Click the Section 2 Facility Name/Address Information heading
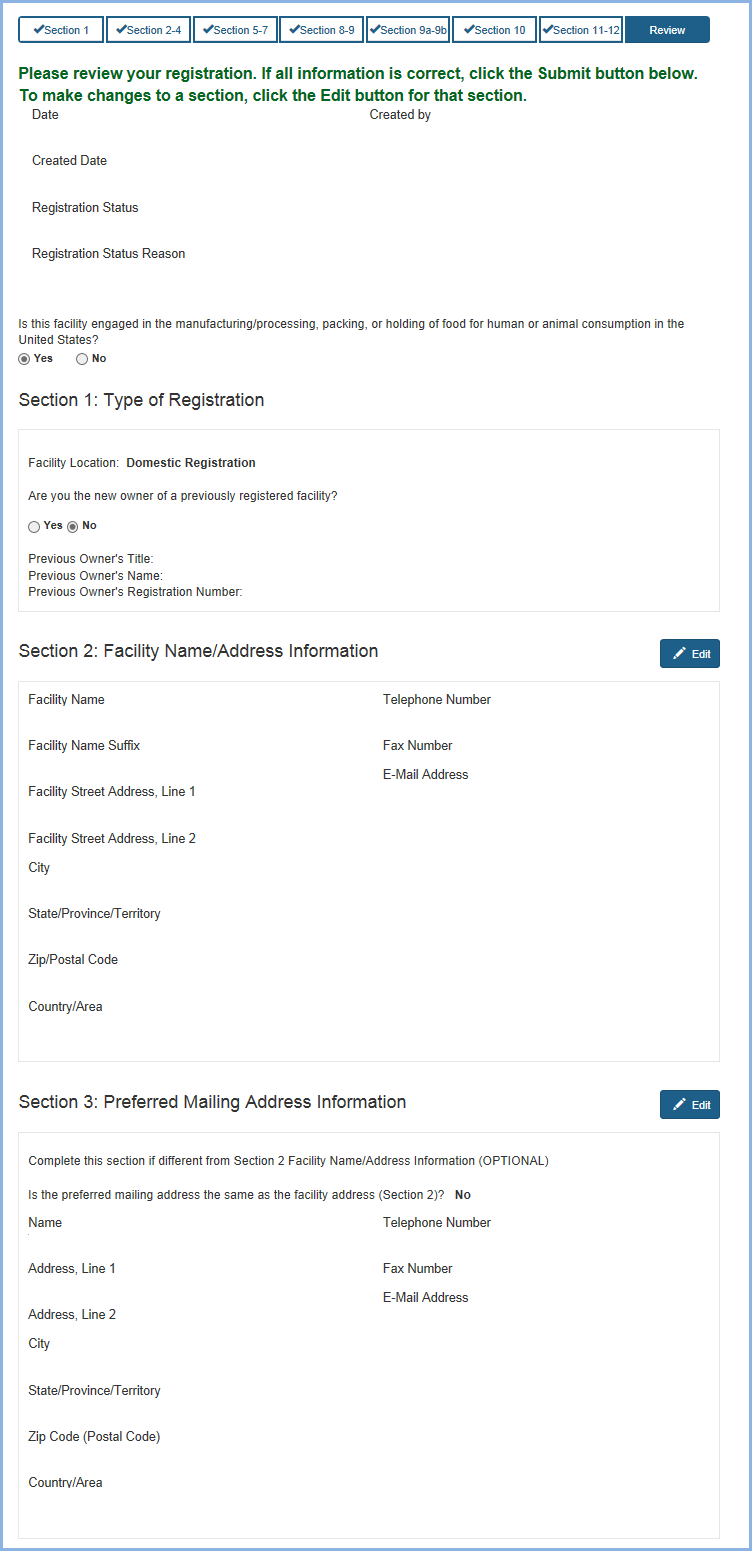 [198, 651]
